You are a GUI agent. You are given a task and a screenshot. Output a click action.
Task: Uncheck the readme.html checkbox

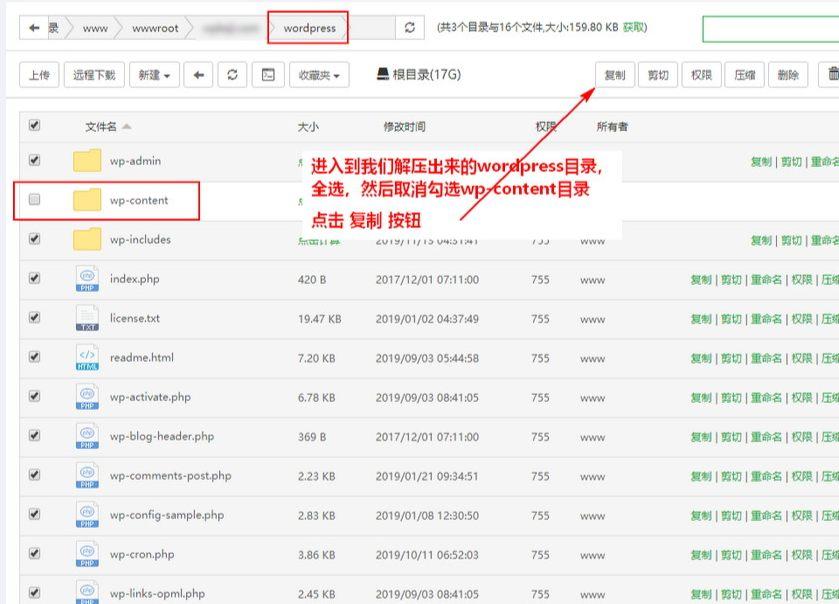(x=35, y=357)
